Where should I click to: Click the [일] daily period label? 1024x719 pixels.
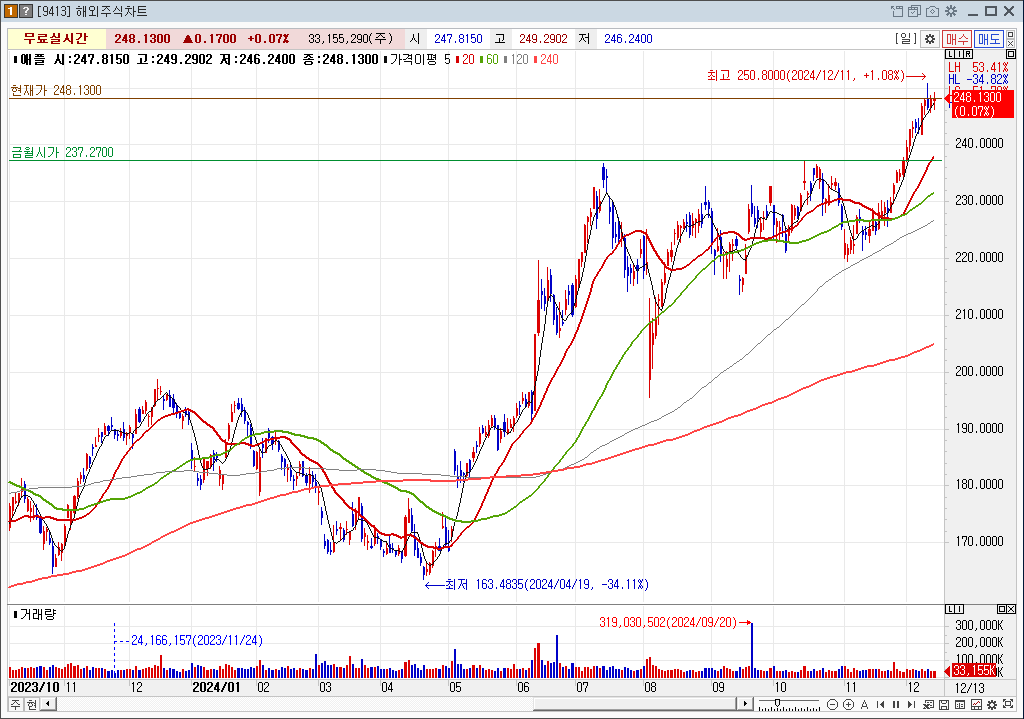click(906, 39)
